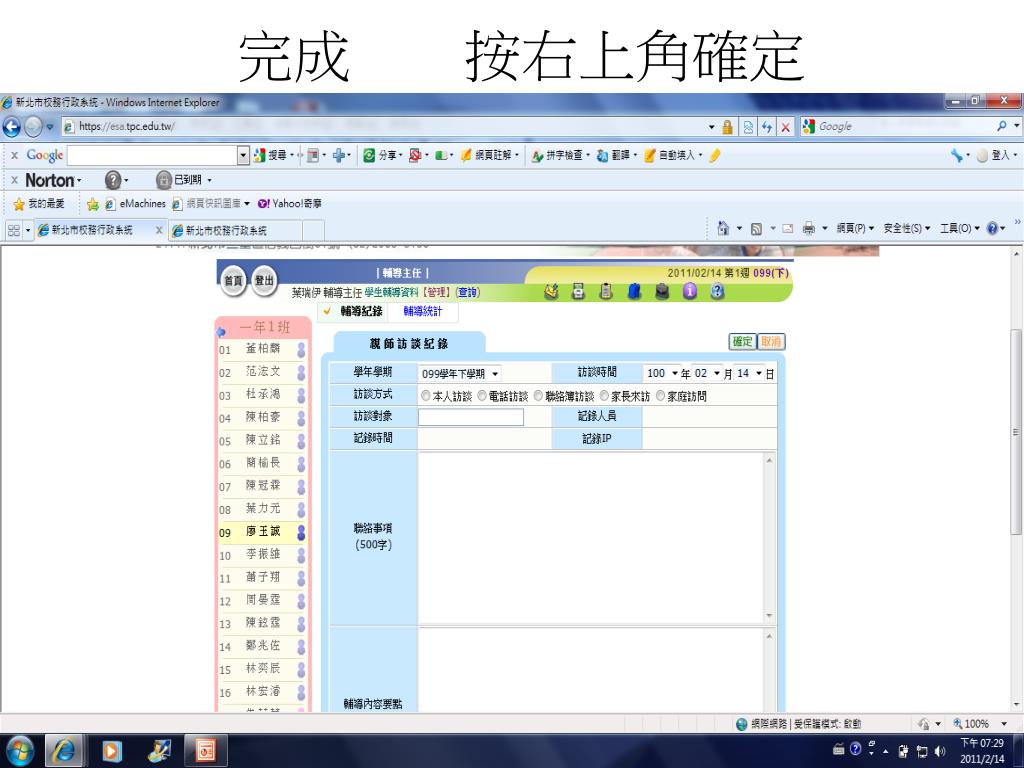This screenshot has height=768, width=1024.
Task: Open the 100% zoom level control
Action: tap(980, 724)
